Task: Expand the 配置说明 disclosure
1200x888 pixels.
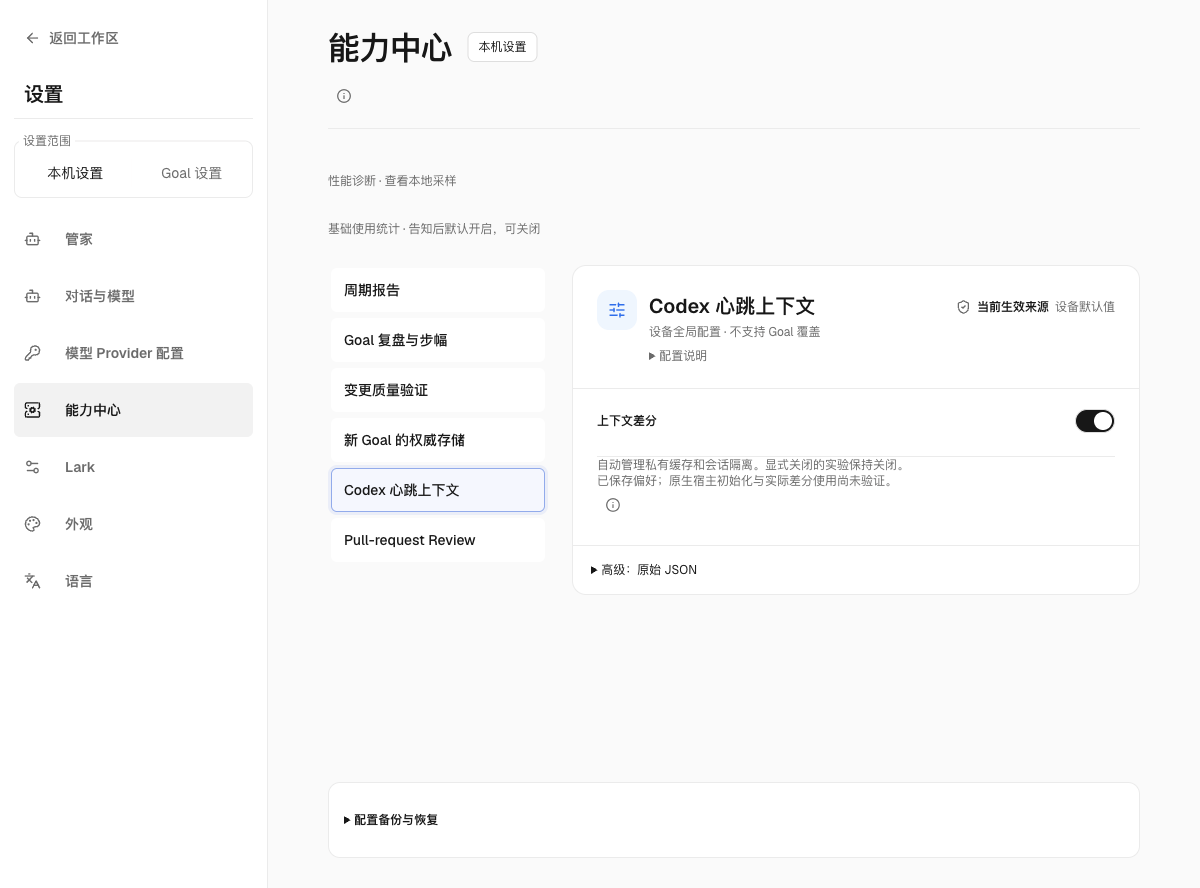Action: coord(678,355)
